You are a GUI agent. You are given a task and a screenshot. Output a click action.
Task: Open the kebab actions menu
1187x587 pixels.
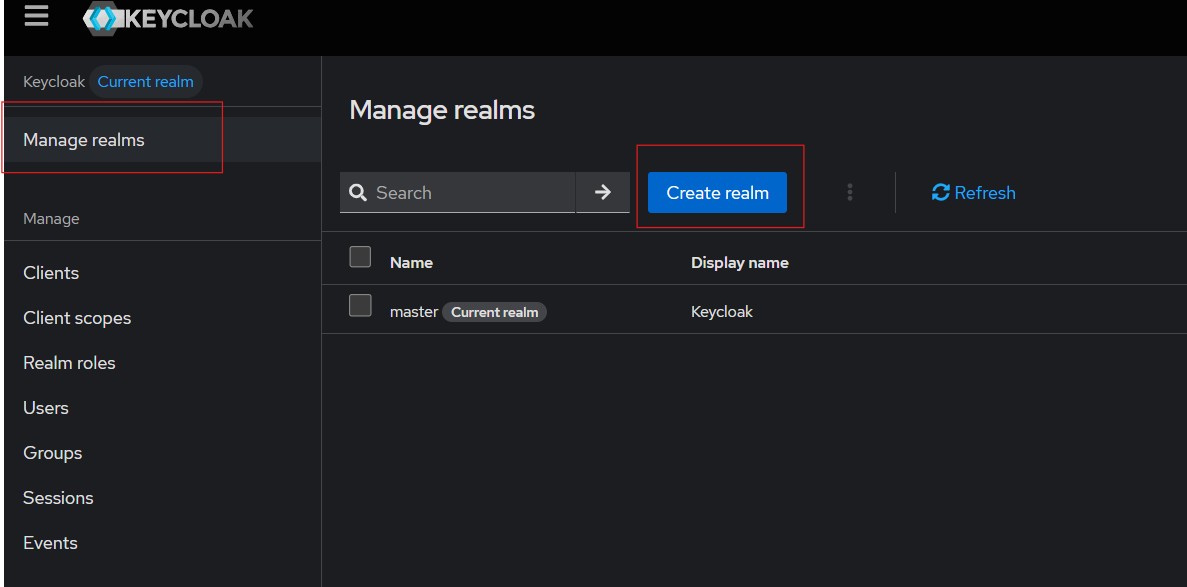coord(849,192)
